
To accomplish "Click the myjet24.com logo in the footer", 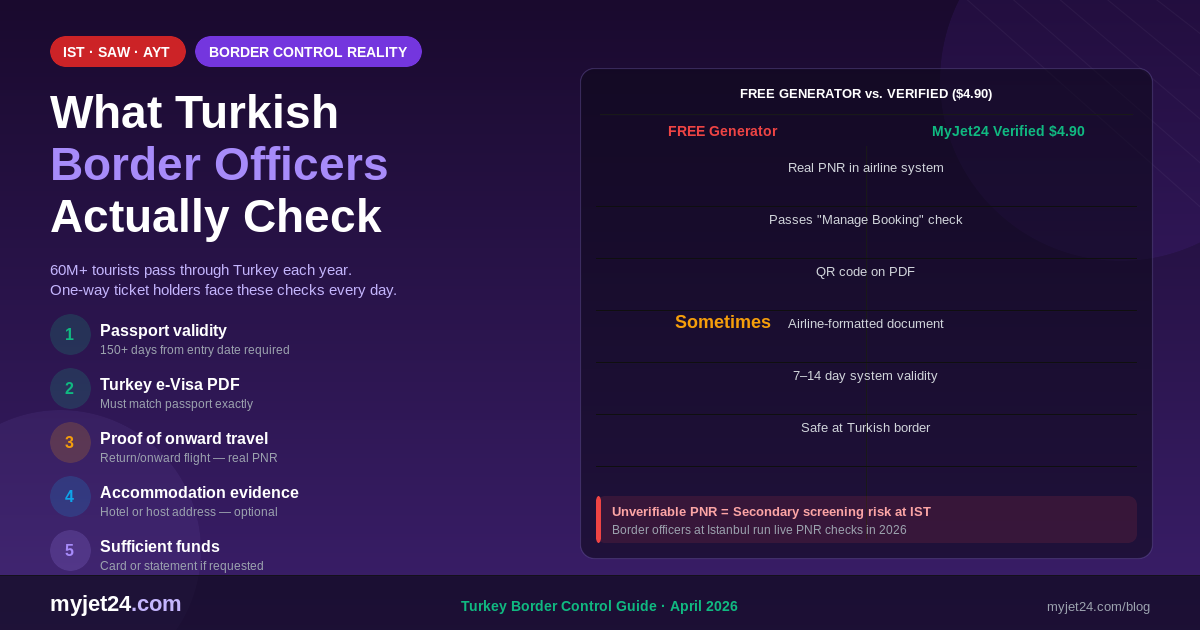I will pos(116,604).
